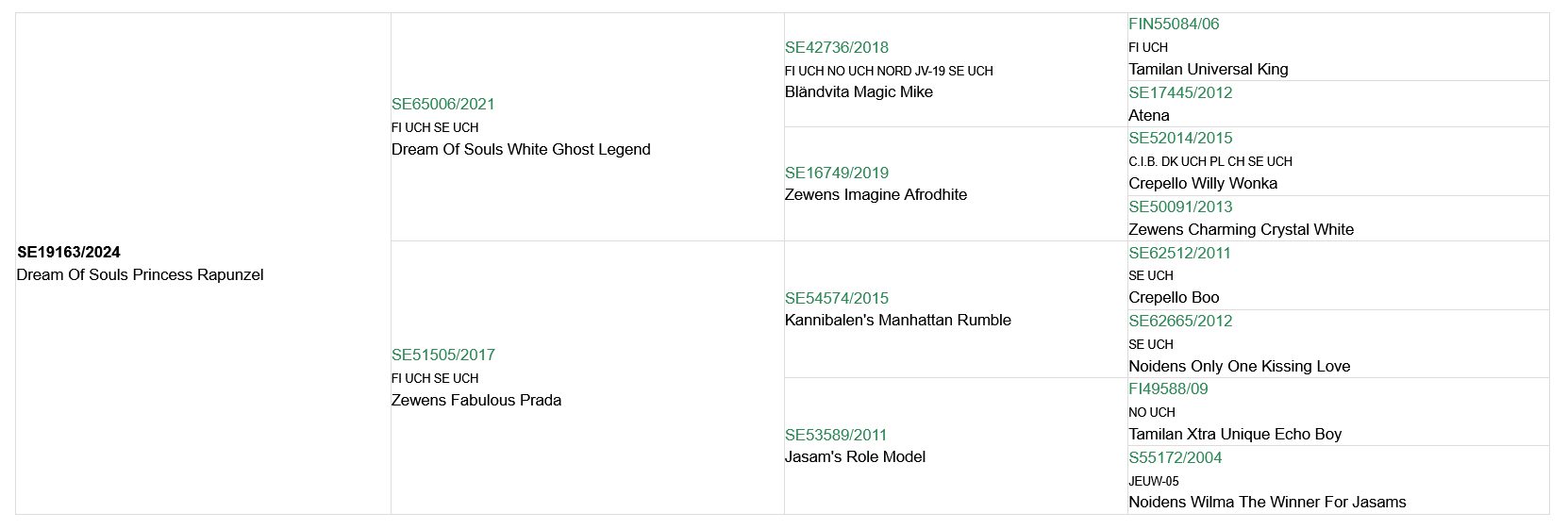Click the SE17445/2012 link above Atena
This screenshot has width=1568, height=529.
[1179, 93]
